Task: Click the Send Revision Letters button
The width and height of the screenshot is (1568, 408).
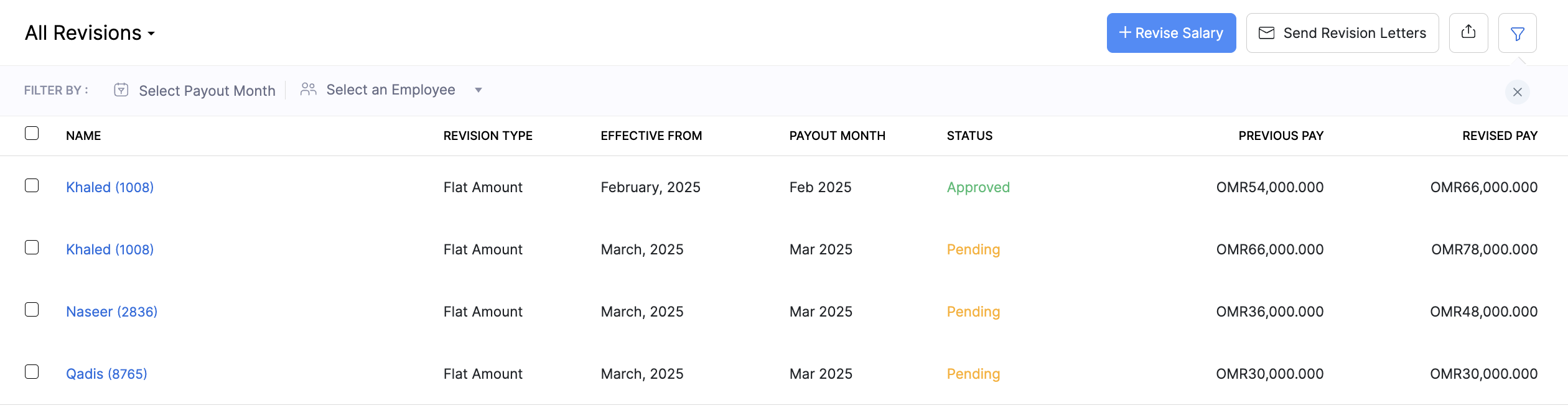Action: [x=1342, y=33]
